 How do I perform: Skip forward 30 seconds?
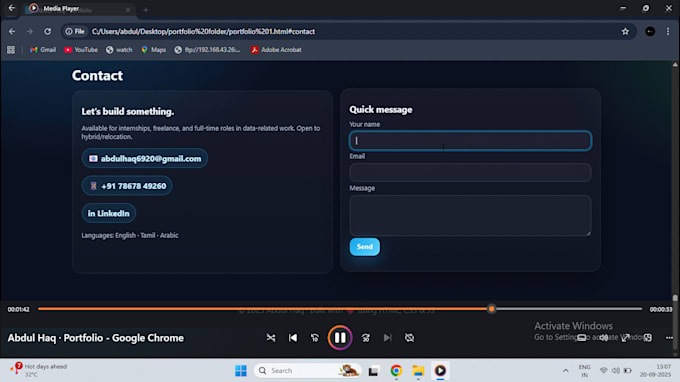[x=366, y=337]
